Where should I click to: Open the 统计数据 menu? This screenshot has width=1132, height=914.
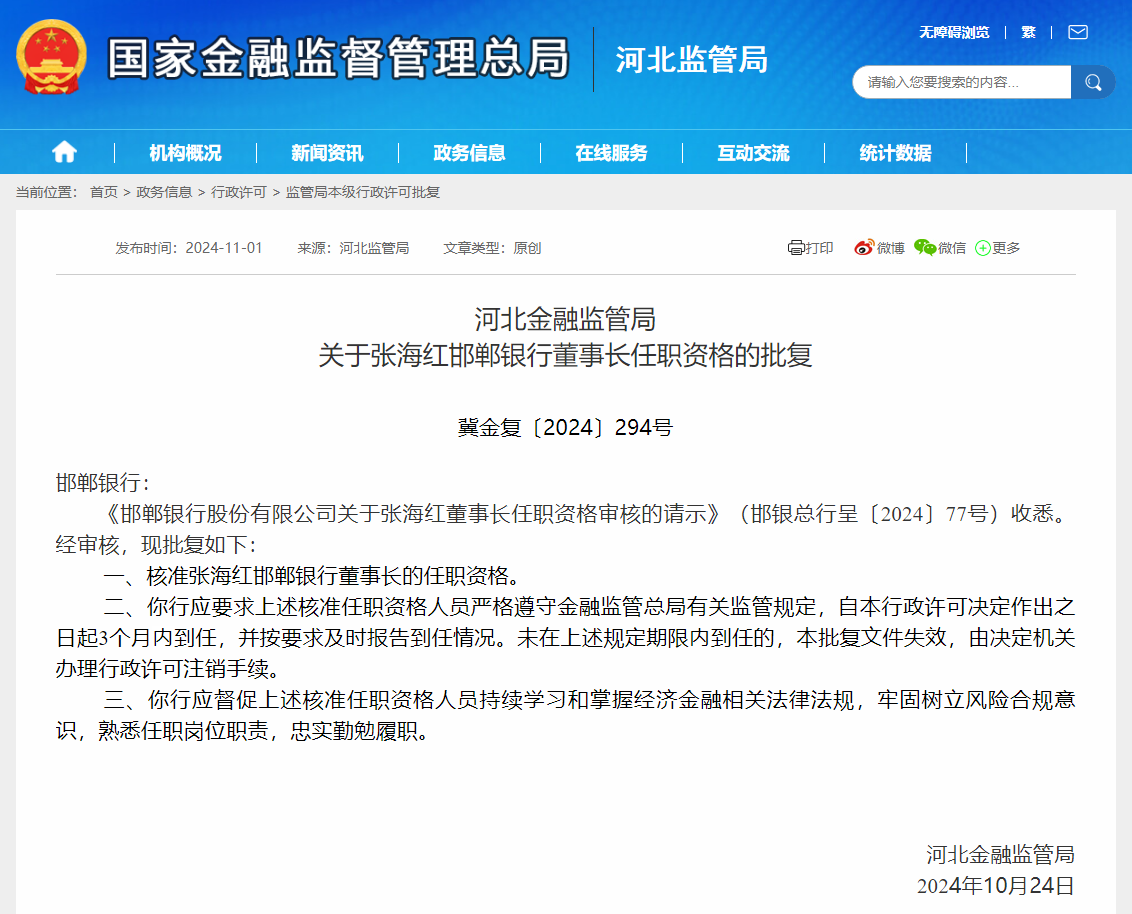[x=895, y=153]
